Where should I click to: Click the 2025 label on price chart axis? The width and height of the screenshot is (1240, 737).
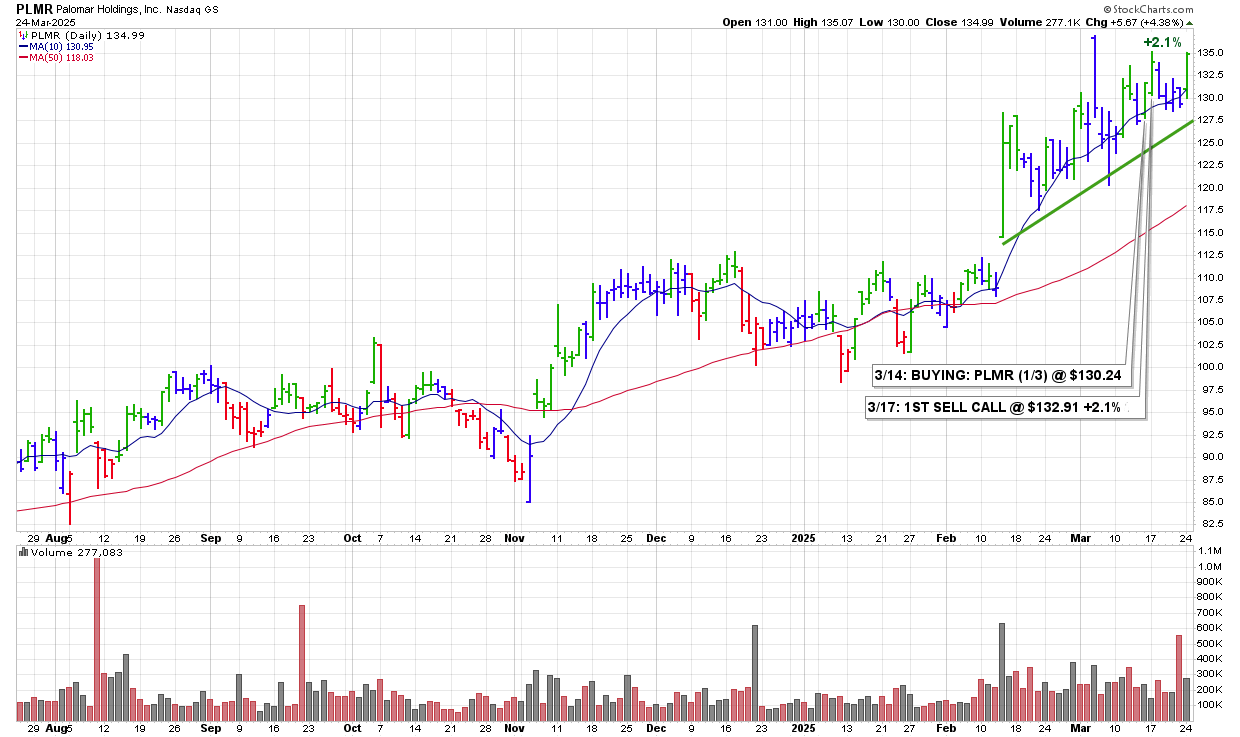[x=806, y=538]
